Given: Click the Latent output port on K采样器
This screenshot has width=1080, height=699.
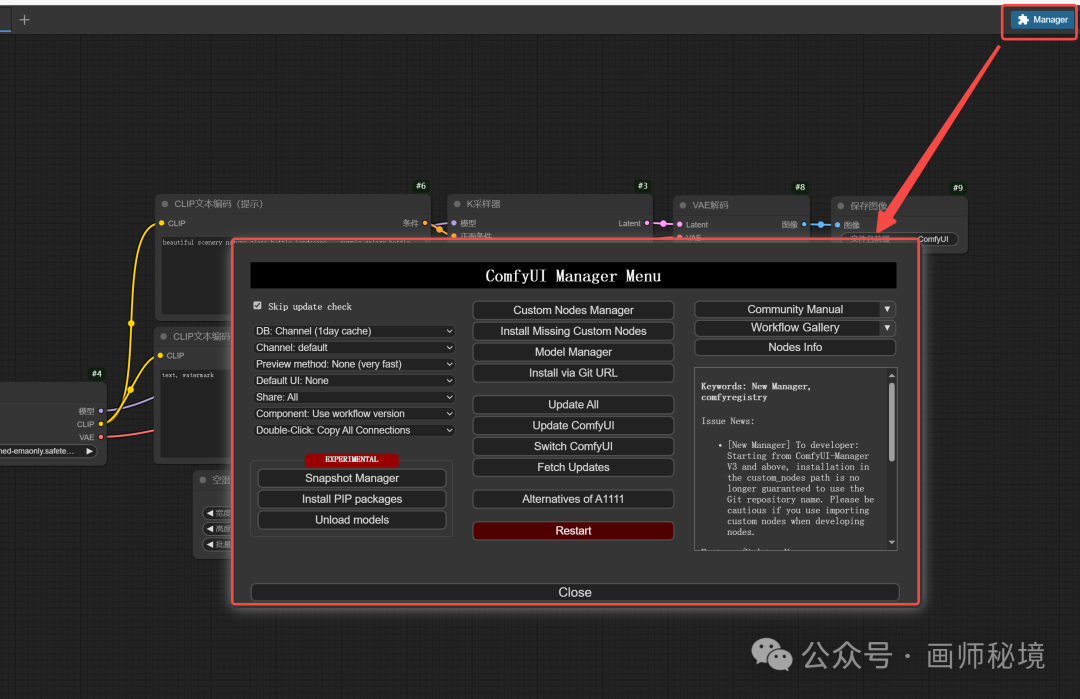Looking at the screenshot, I should [x=647, y=223].
